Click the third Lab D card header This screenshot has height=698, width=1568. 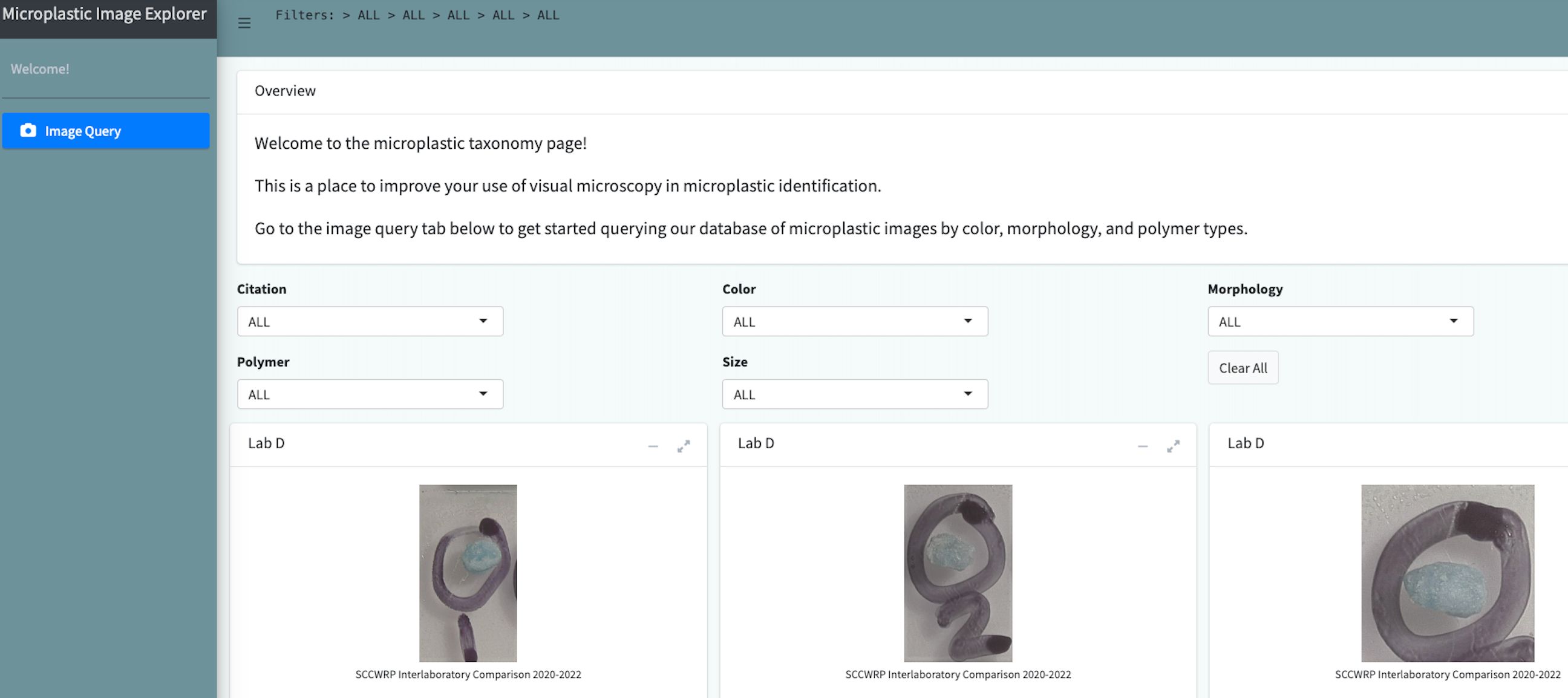[x=1246, y=443]
